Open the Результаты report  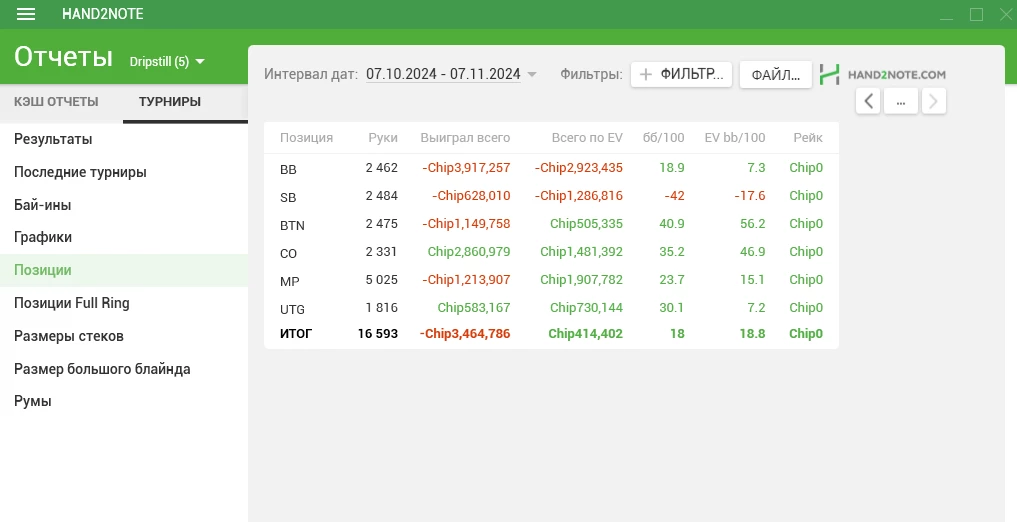pos(53,139)
